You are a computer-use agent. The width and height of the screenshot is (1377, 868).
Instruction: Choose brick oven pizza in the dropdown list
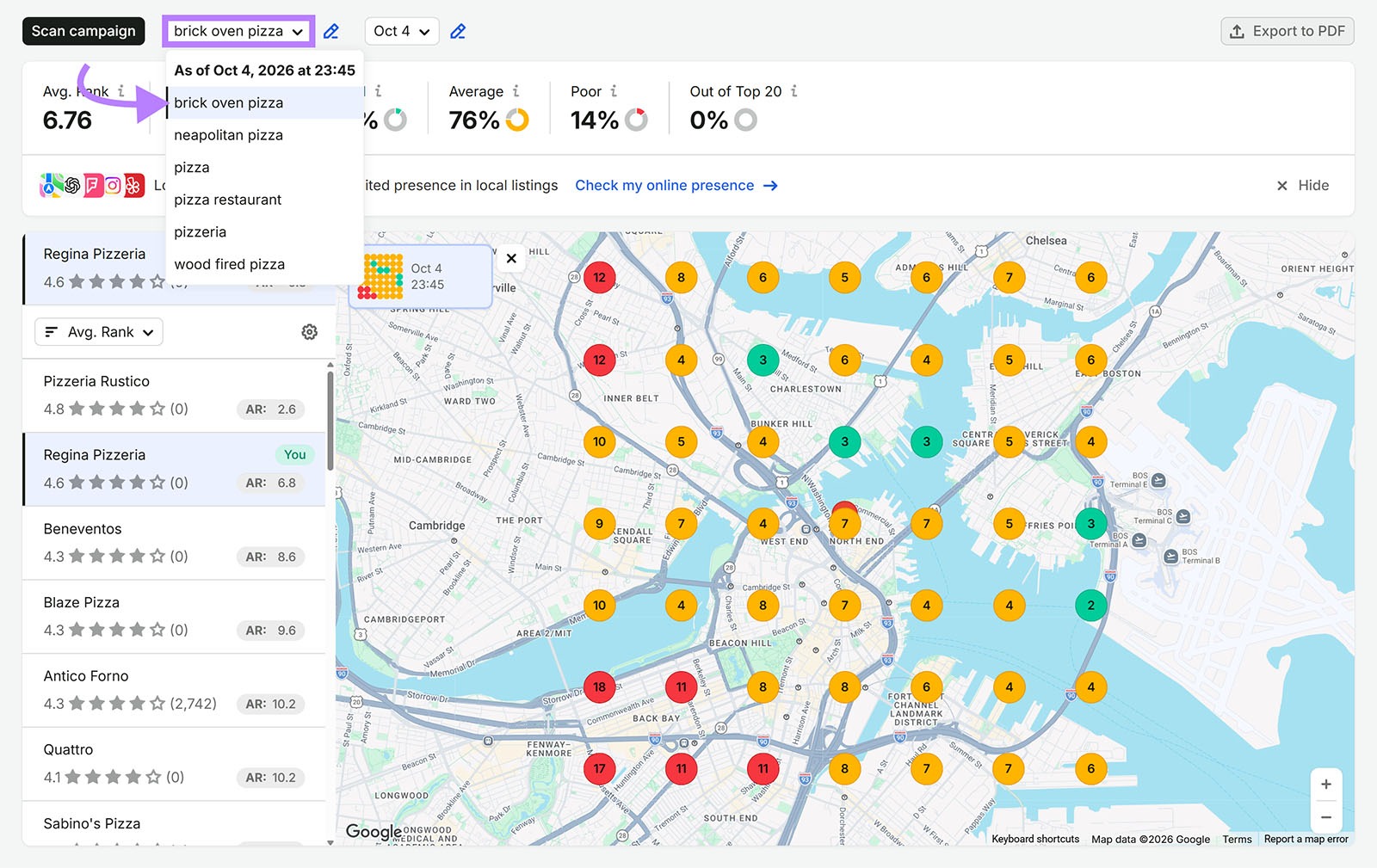264,102
